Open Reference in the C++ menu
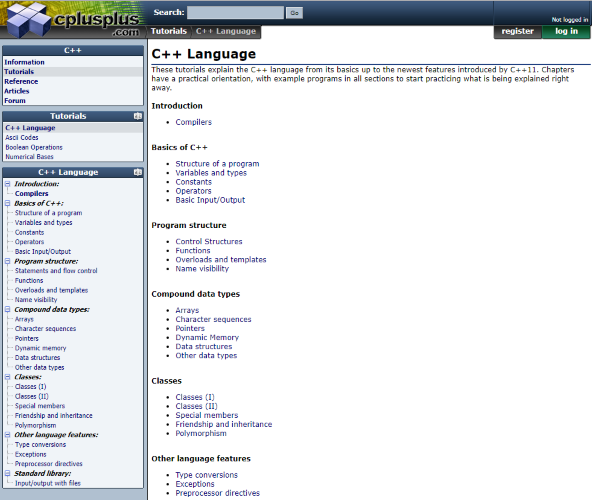This screenshot has height=500, width=592. pyautogui.click(x=21, y=81)
